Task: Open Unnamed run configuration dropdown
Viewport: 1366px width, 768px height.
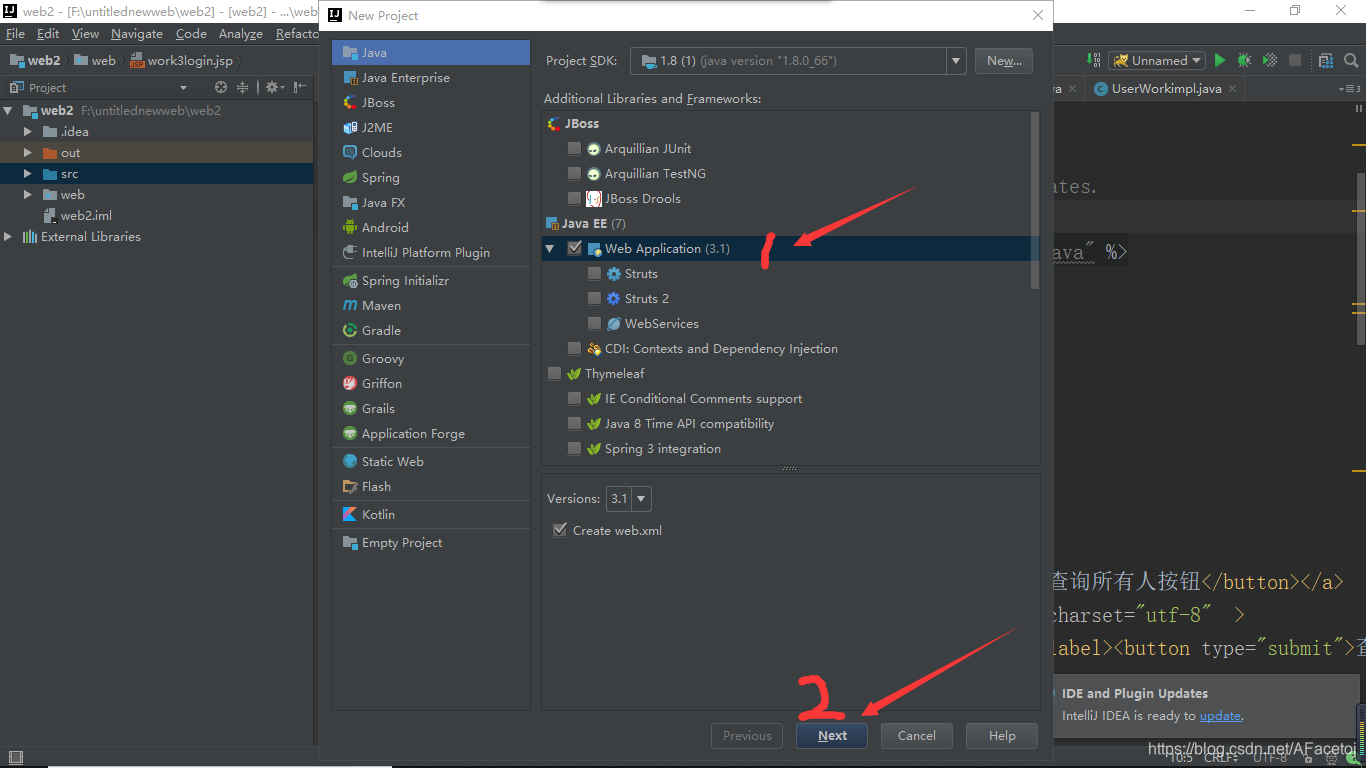Action: point(1156,60)
